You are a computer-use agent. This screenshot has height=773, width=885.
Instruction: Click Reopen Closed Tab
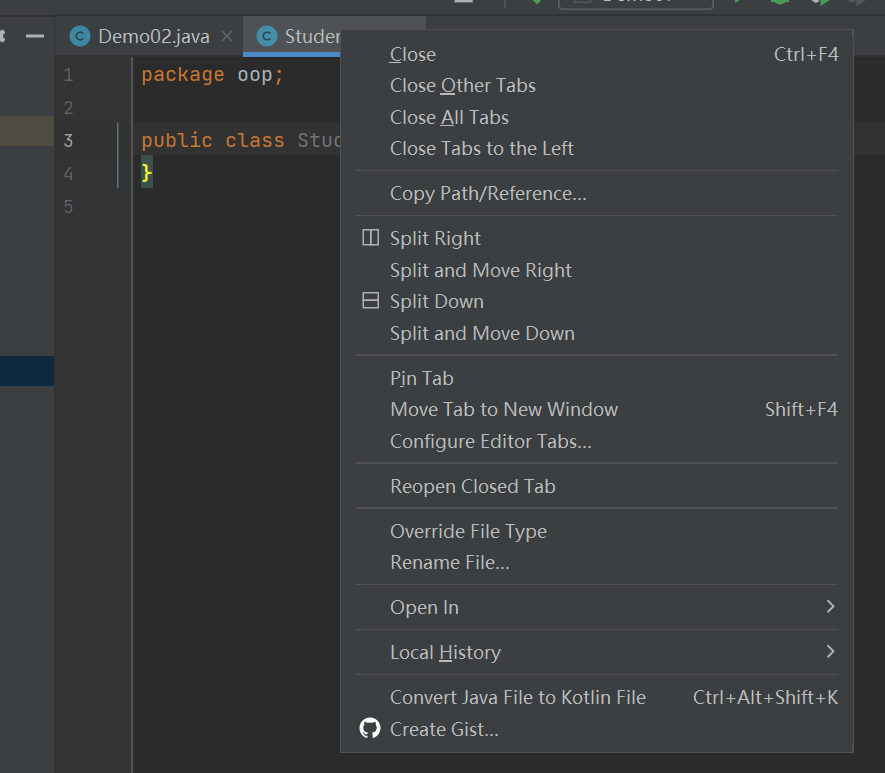click(473, 486)
